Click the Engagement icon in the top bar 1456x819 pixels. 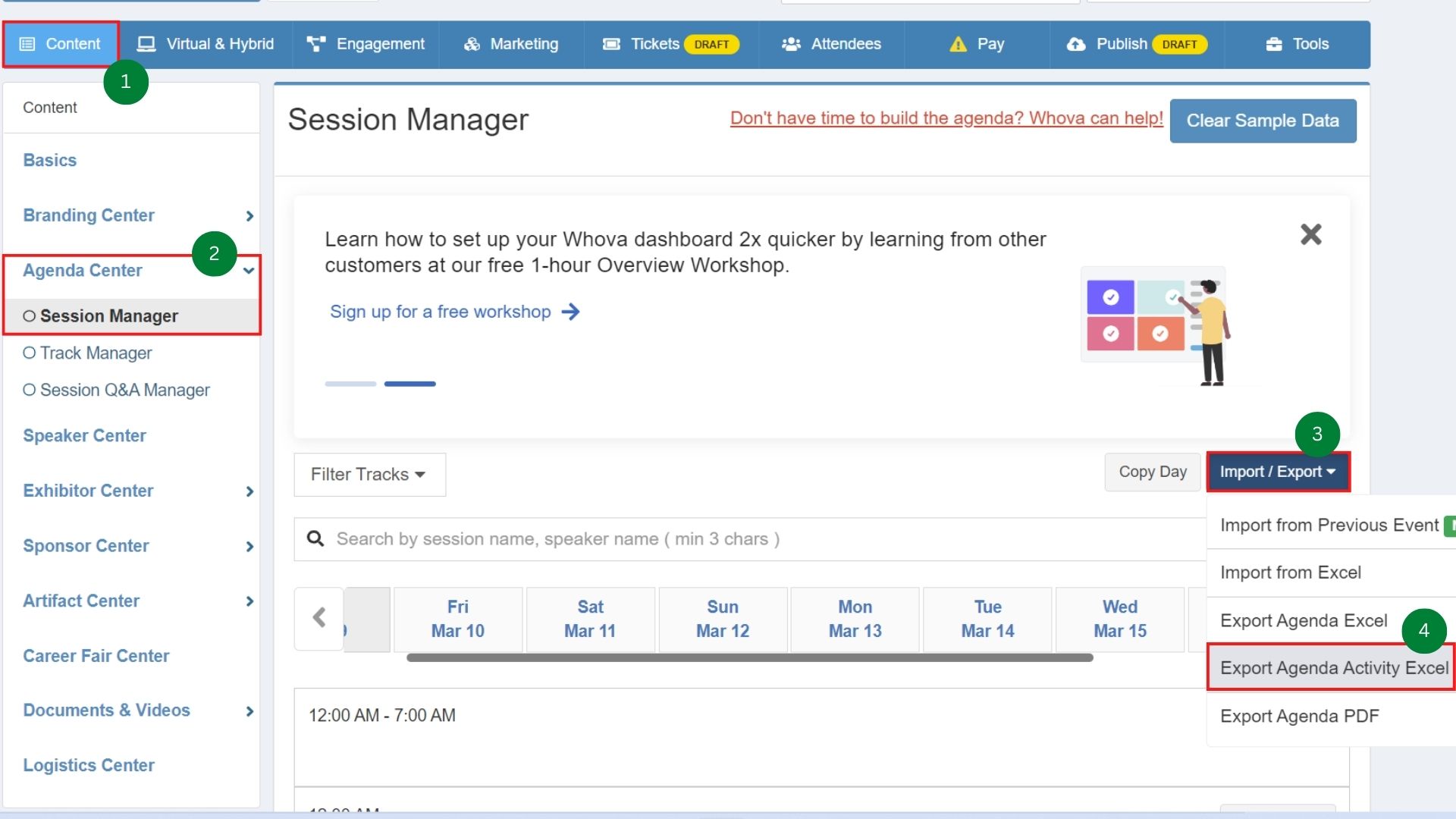pyautogui.click(x=316, y=44)
